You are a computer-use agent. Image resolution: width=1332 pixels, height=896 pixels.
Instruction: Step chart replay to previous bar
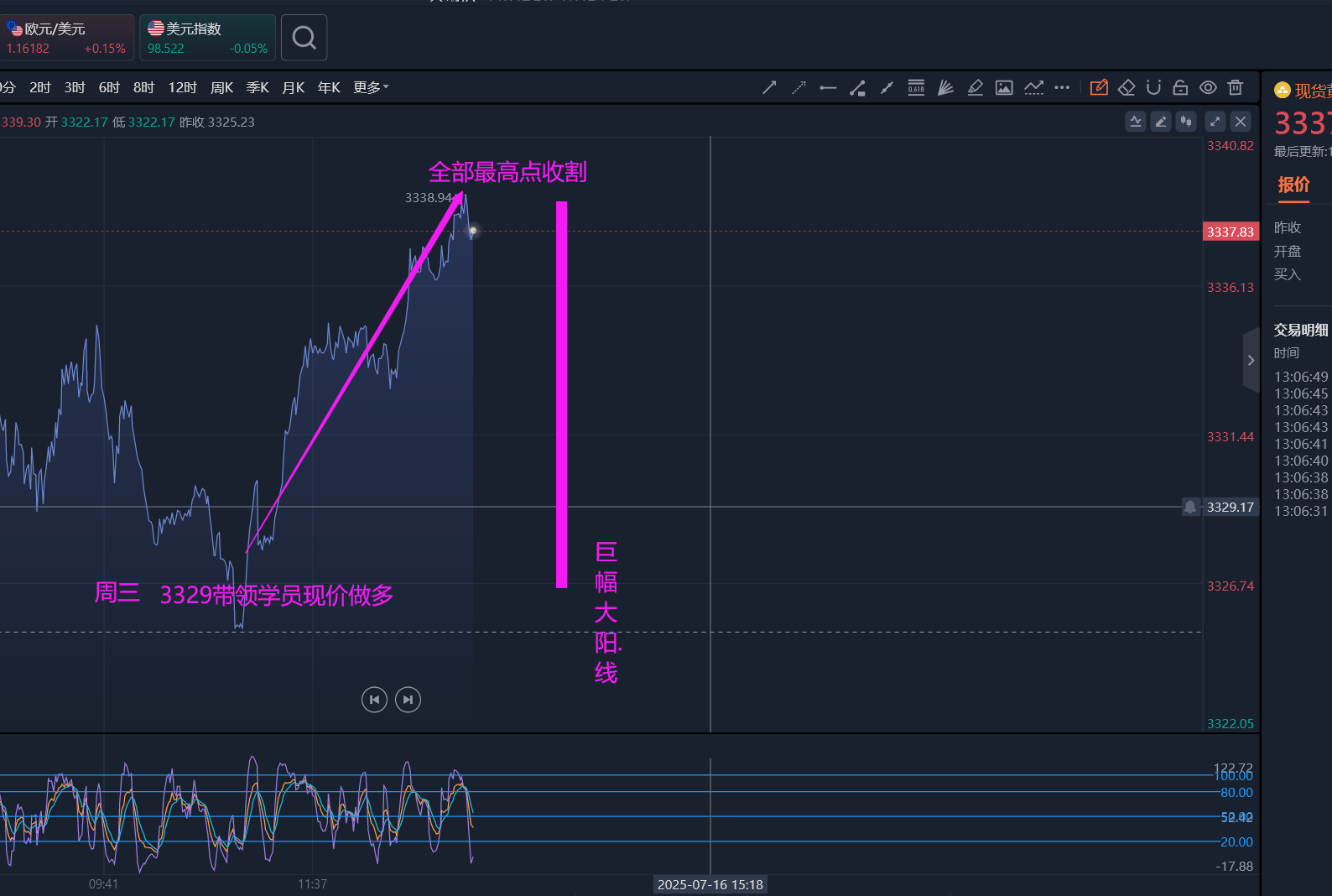click(374, 700)
